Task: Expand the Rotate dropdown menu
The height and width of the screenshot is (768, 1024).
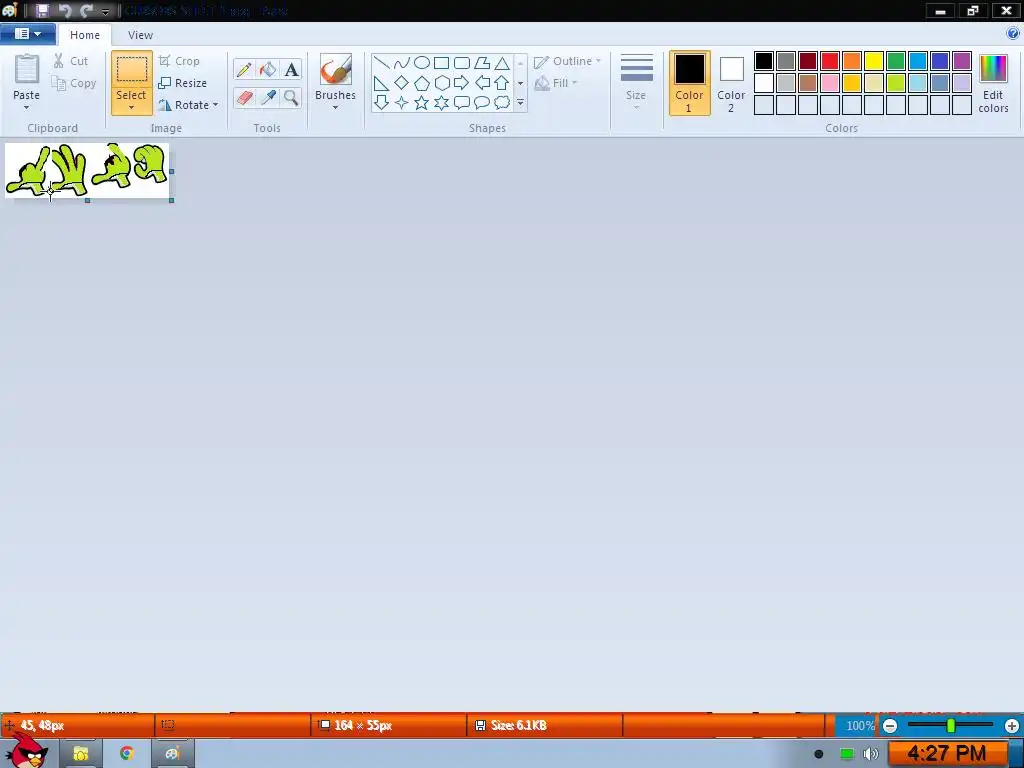Action: point(216,104)
